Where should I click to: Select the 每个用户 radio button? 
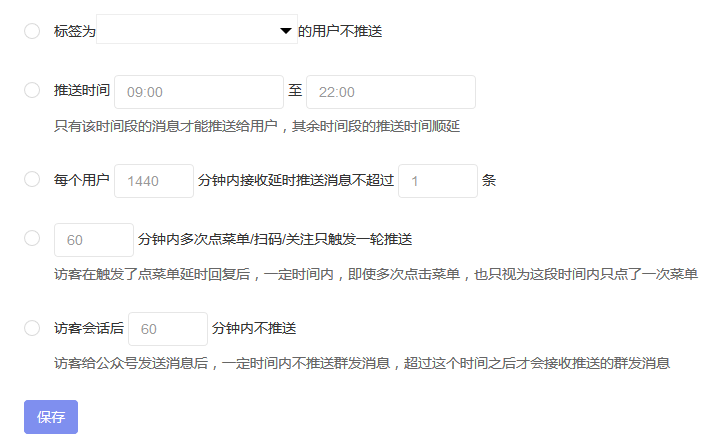click(x=32, y=179)
